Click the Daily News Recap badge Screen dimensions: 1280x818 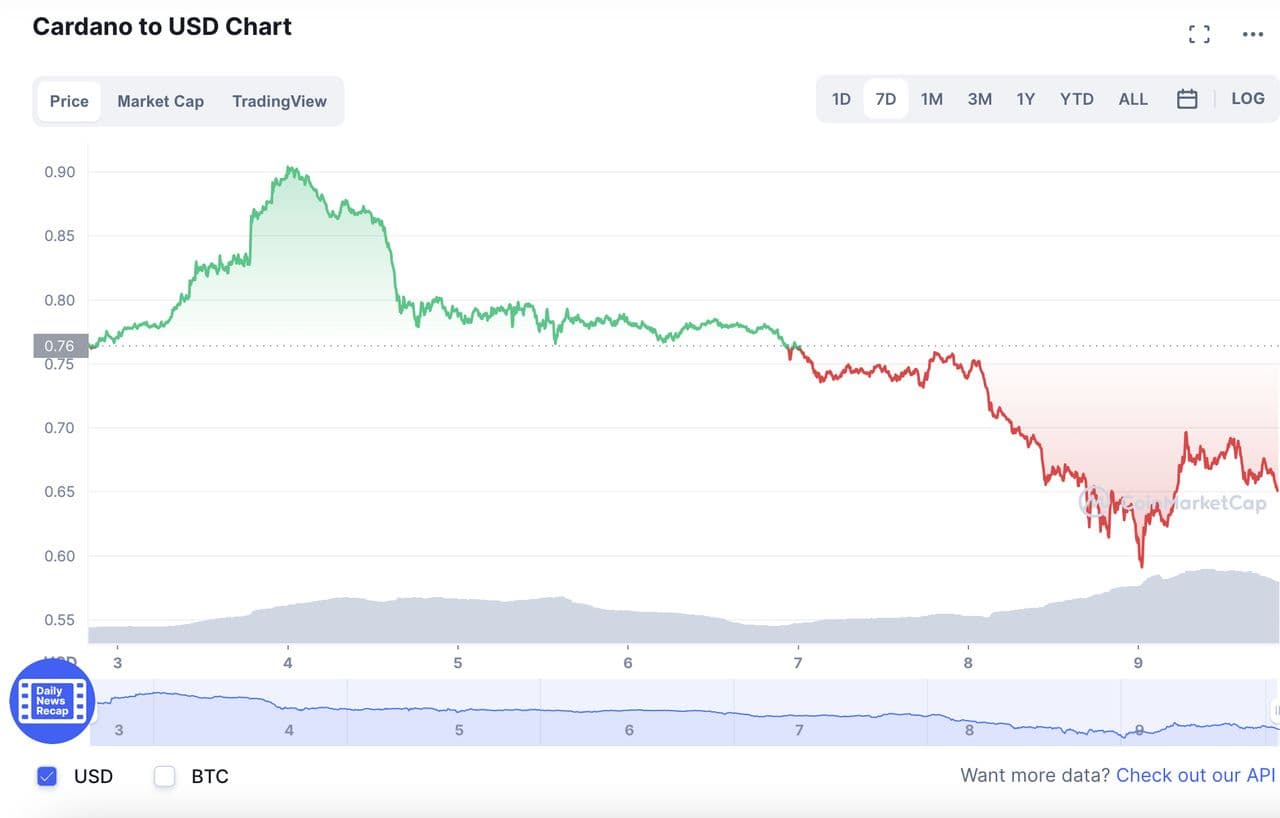coord(52,701)
